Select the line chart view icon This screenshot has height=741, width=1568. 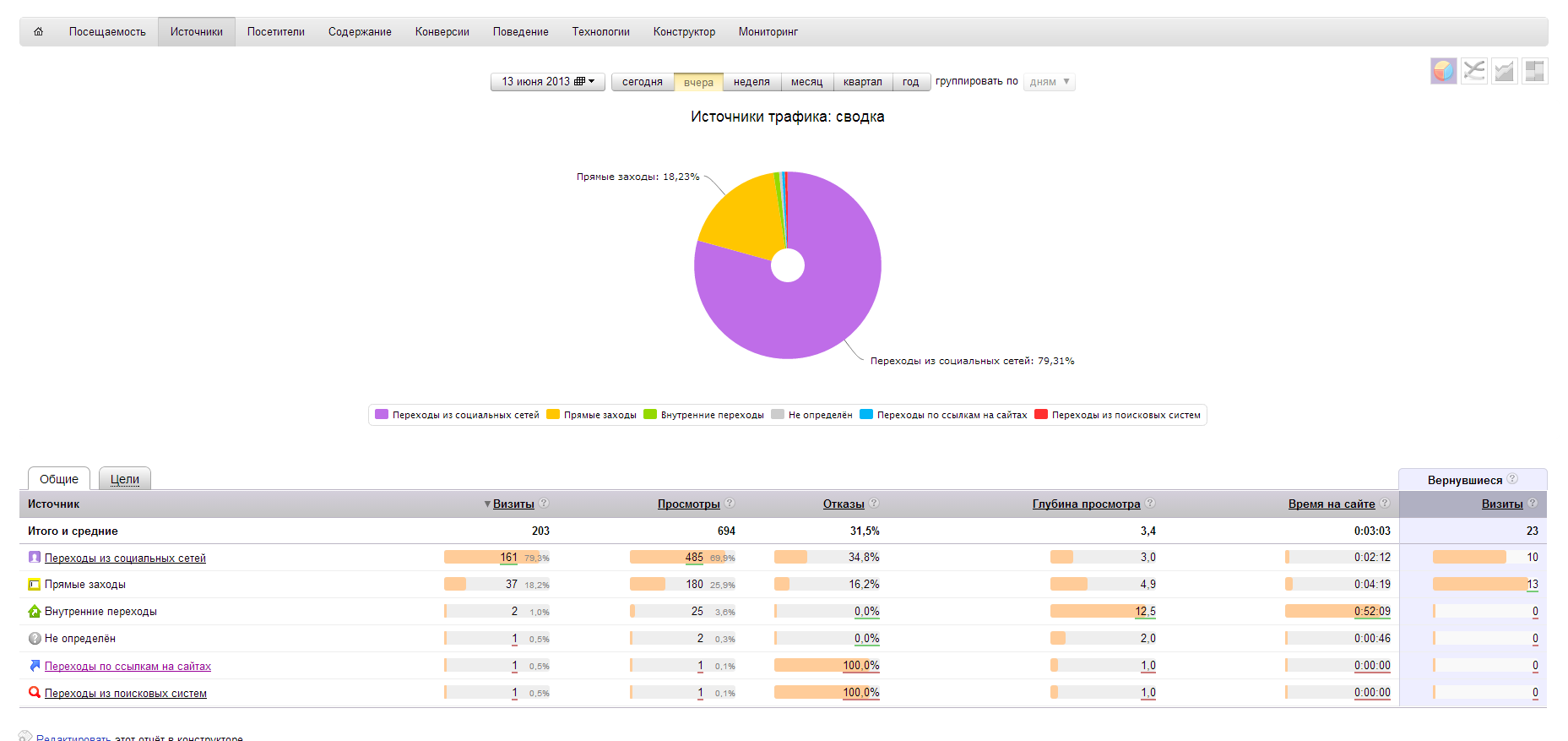1473,71
